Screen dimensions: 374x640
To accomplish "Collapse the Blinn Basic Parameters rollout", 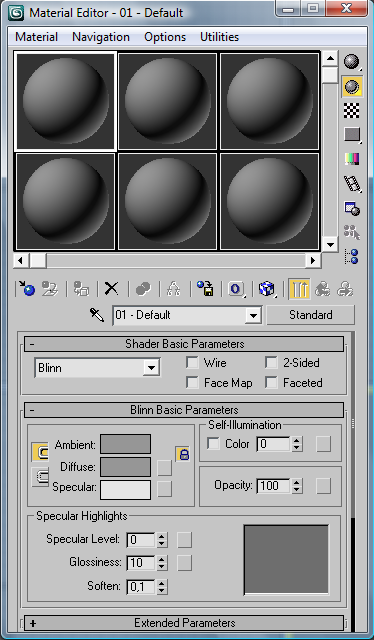I will (x=184, y=410).
